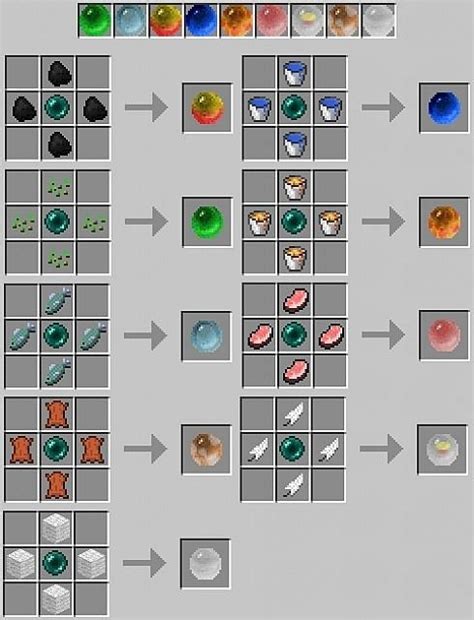Screen dimensions: 474x620
Task: Click the pink pearl in top strip
Action: pyautogui.click(x=272, y=21)
